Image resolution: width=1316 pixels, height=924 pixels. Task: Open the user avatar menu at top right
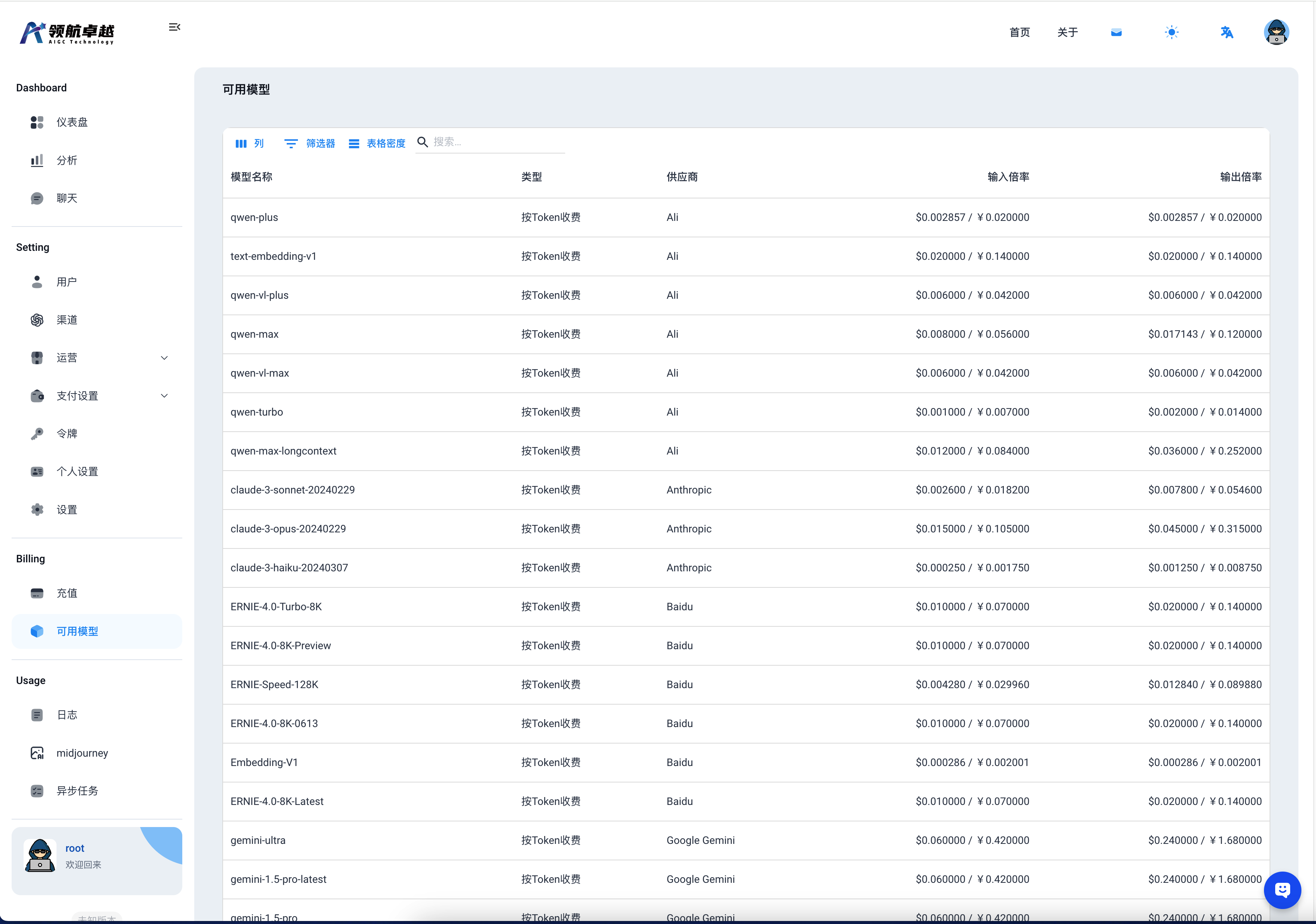click(1276, 32)
